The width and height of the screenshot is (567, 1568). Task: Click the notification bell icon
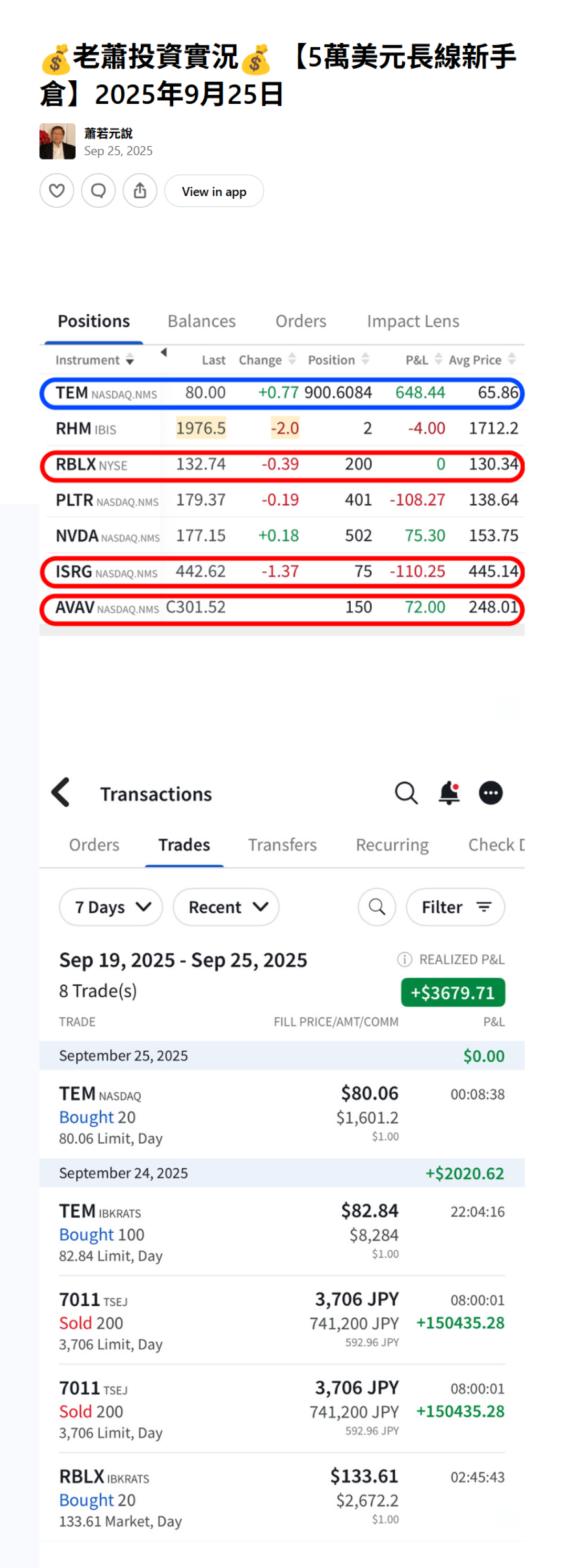[x=449, y=793]
